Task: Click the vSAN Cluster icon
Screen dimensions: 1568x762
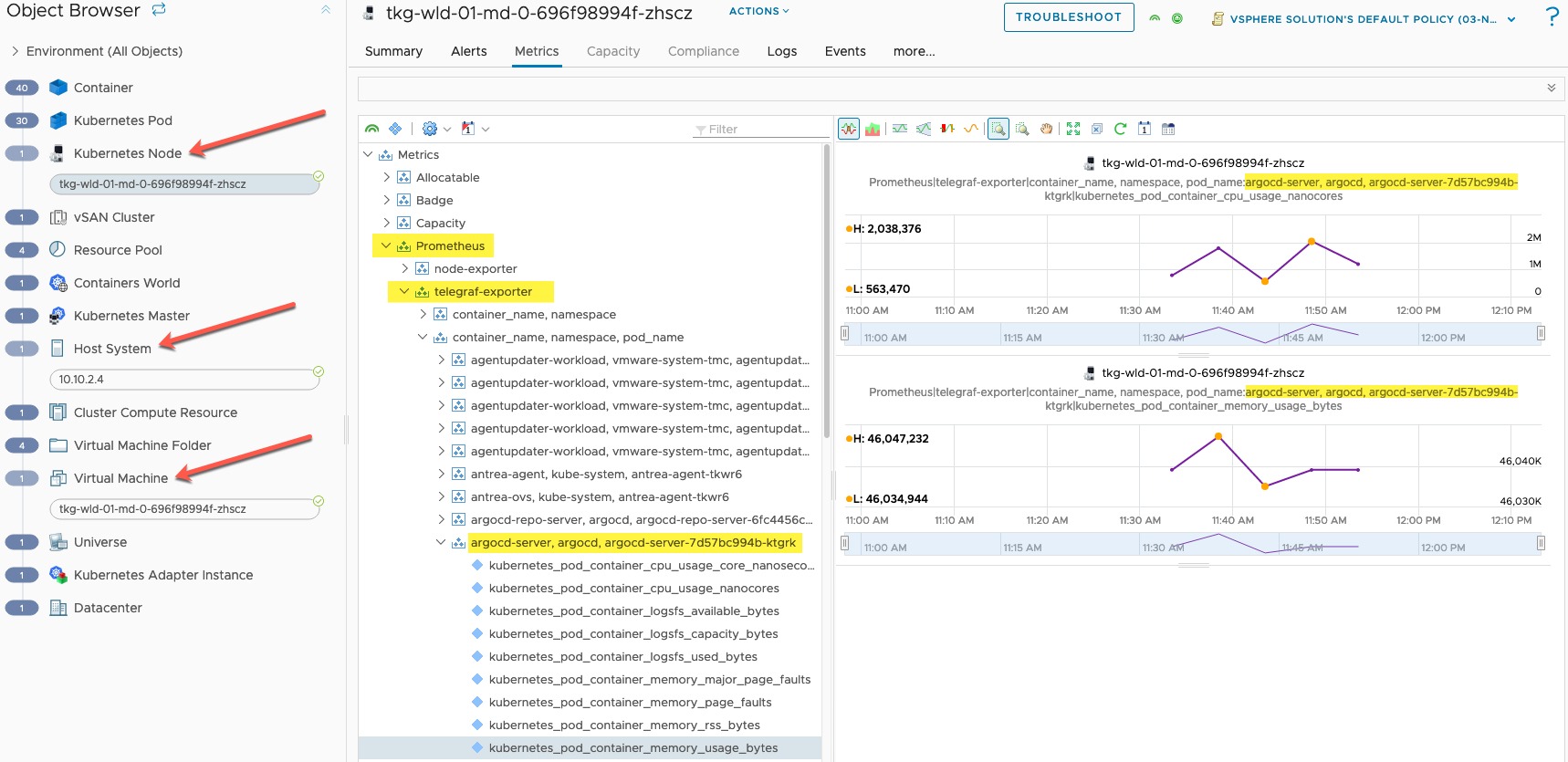Action: click(x=58, y=217)
